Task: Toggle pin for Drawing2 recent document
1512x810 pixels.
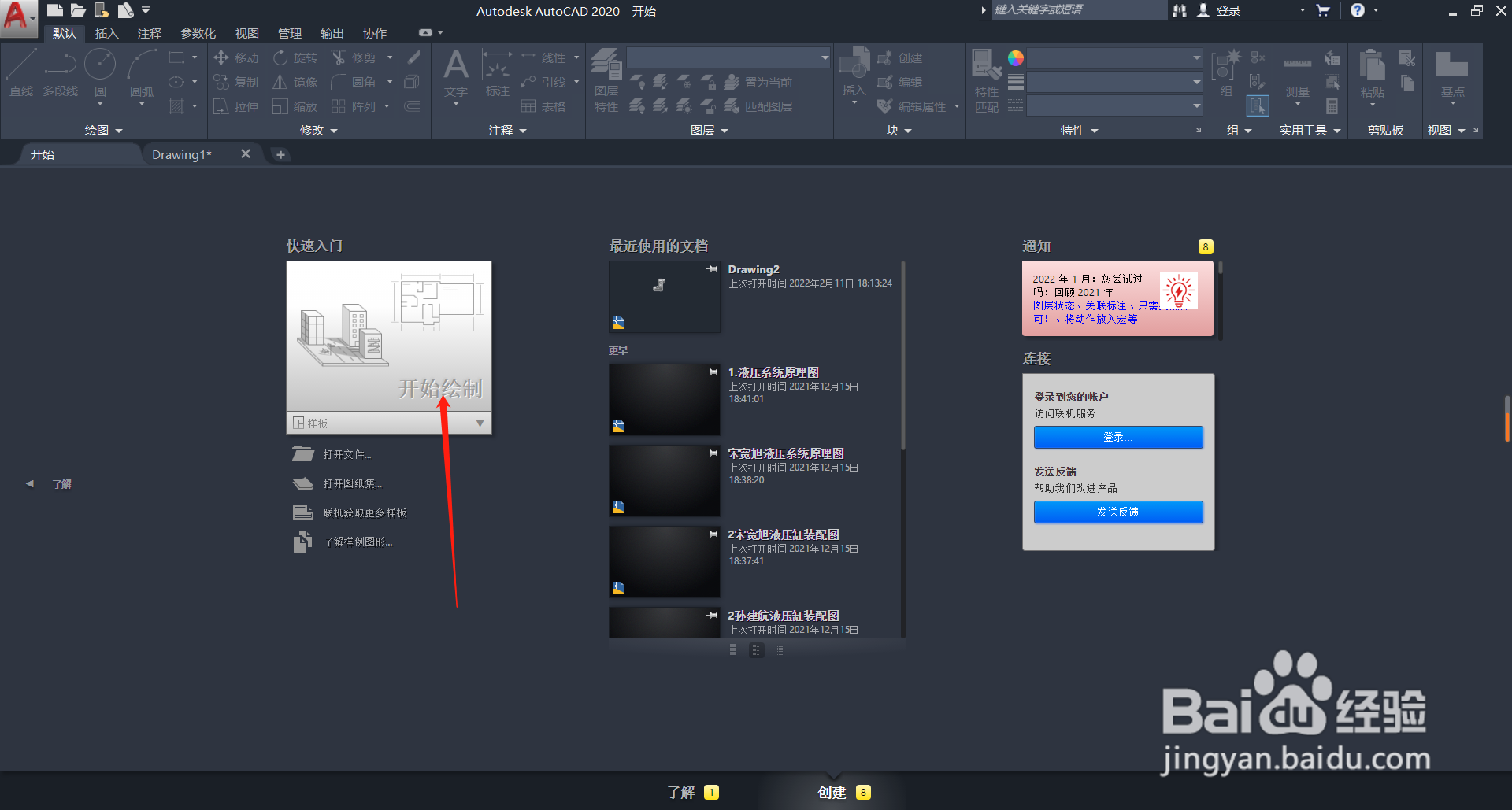Action: click(712, 269)
